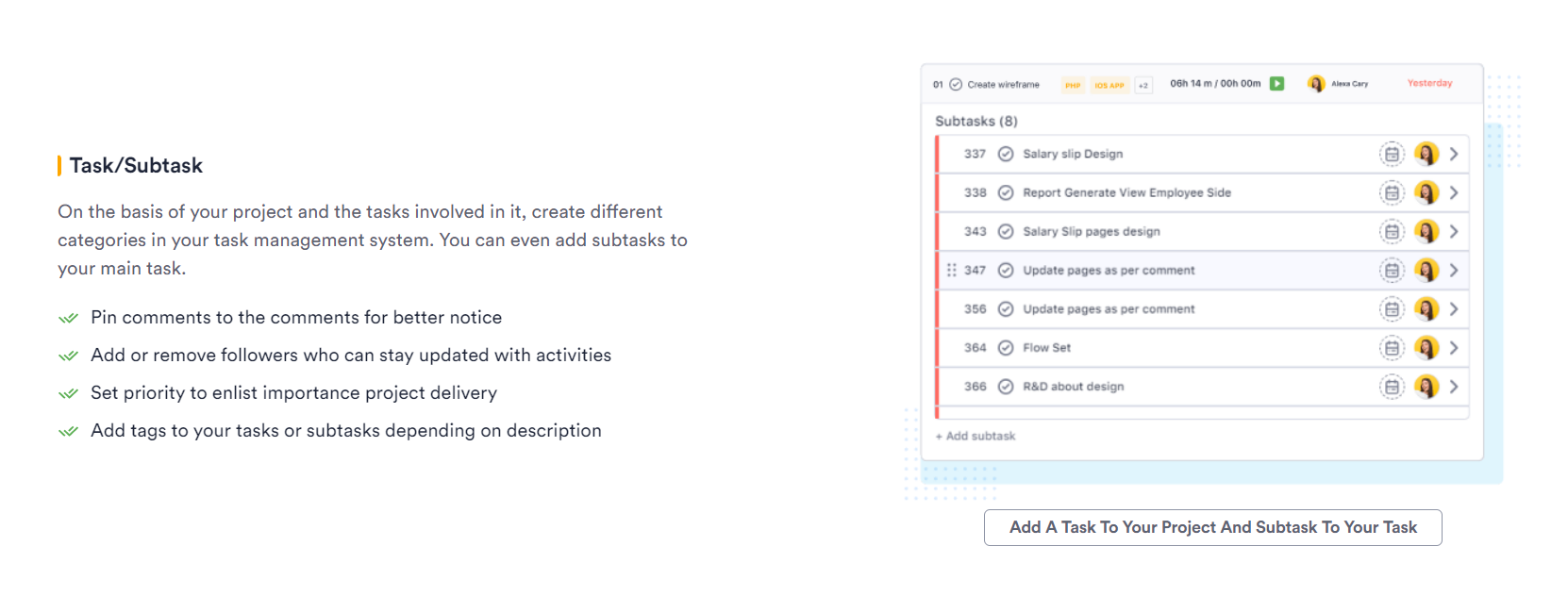Toggle completion circle for Flow Set

click(1006, 348)
